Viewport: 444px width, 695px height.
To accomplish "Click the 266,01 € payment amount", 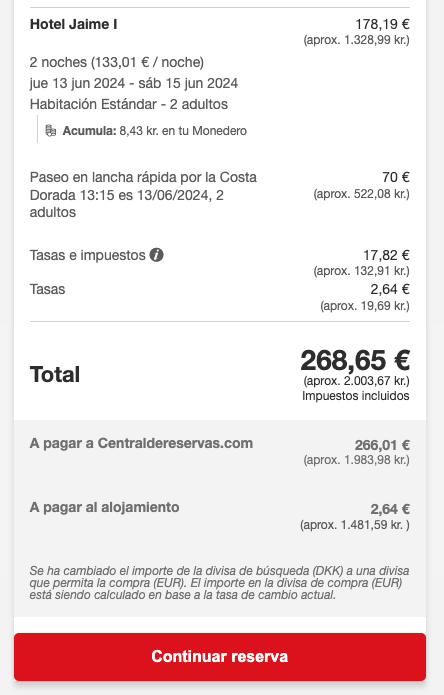I will pyautogui.click(x=382, y=445).
